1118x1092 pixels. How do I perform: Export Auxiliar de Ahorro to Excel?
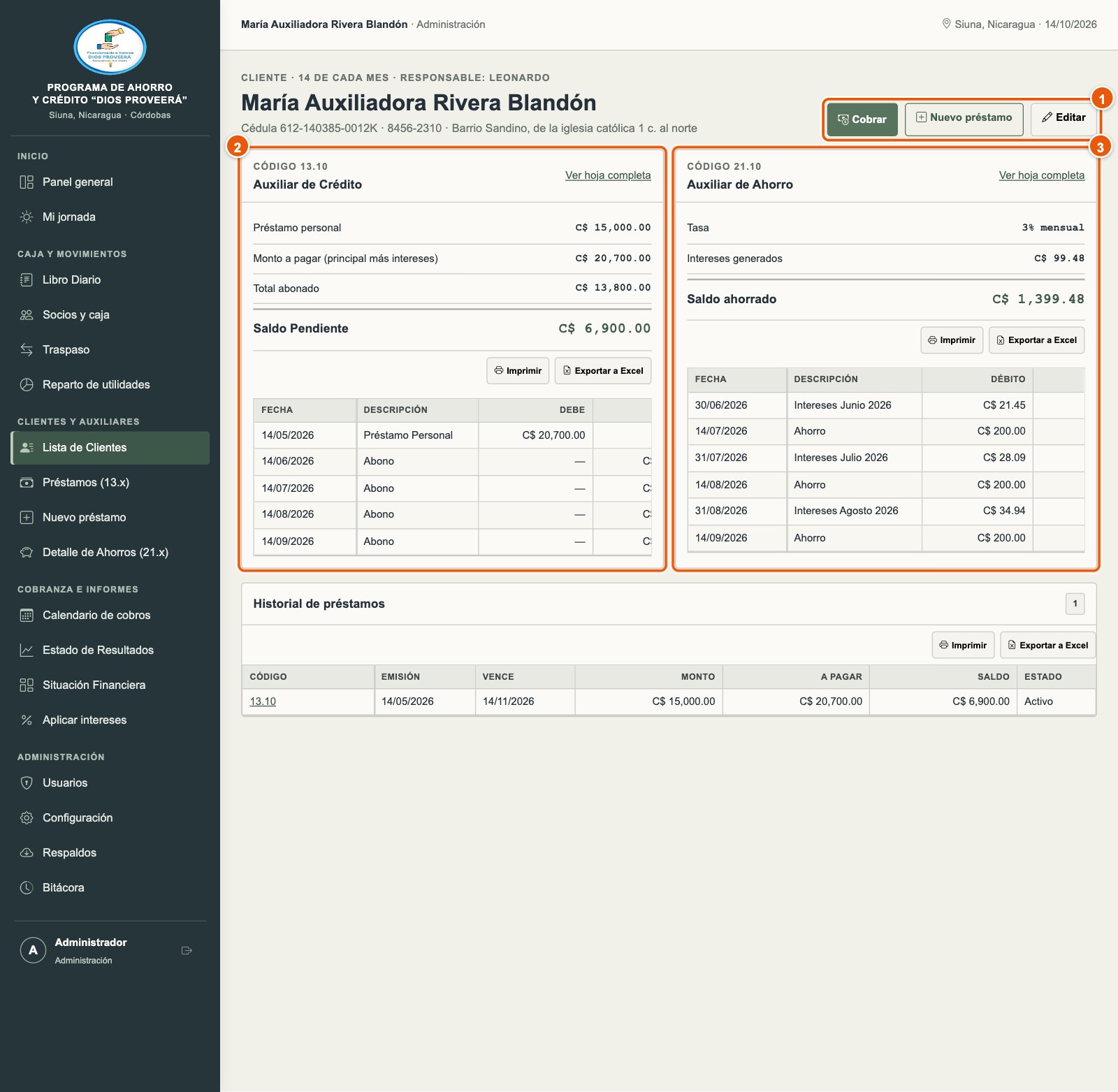tap(1037, 340)
